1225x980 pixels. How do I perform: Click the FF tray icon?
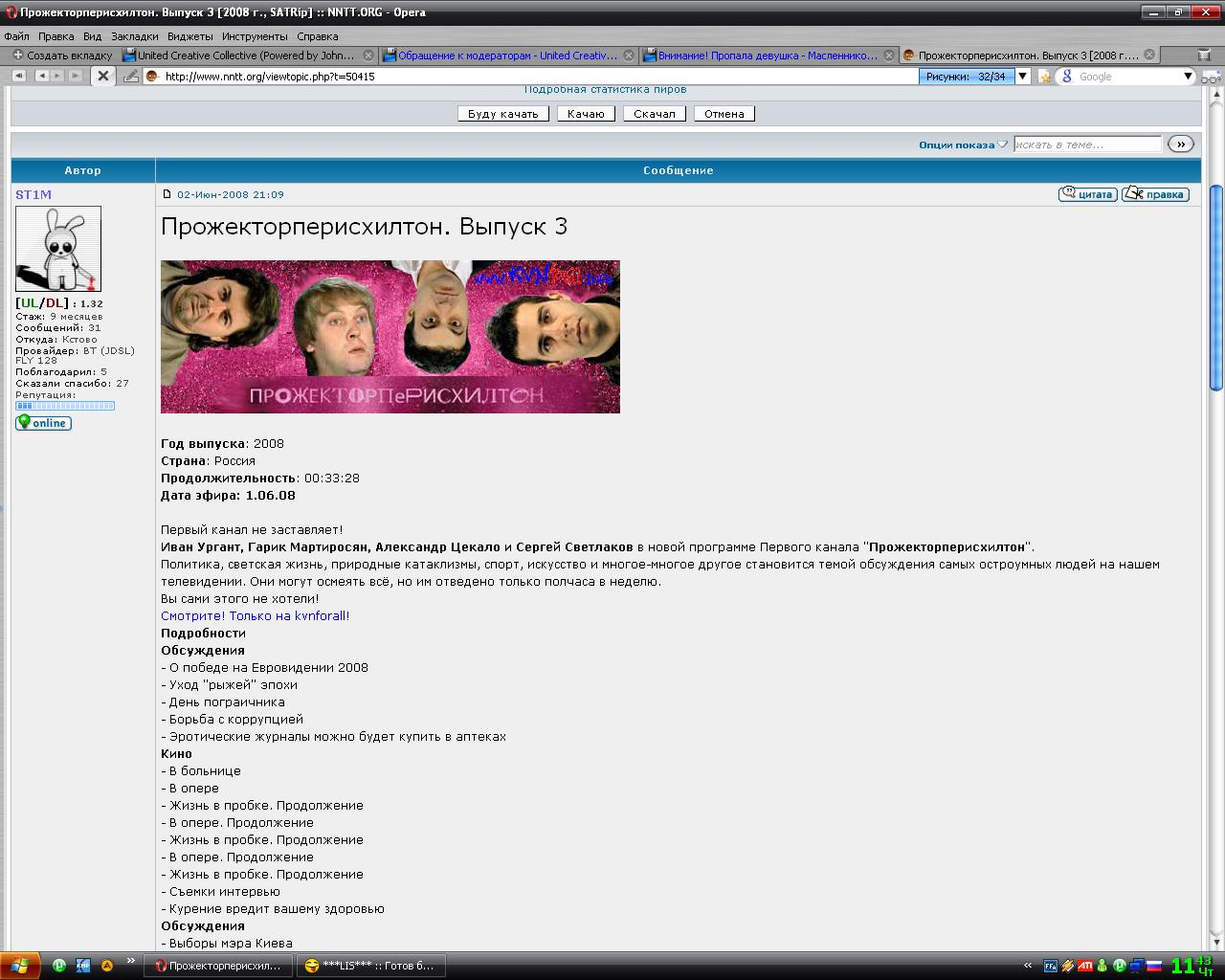pos(1051,966)
